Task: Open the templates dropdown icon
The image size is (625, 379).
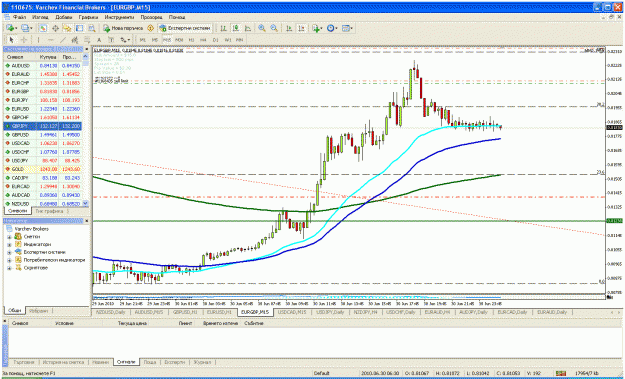Action: tap(347, 28)
